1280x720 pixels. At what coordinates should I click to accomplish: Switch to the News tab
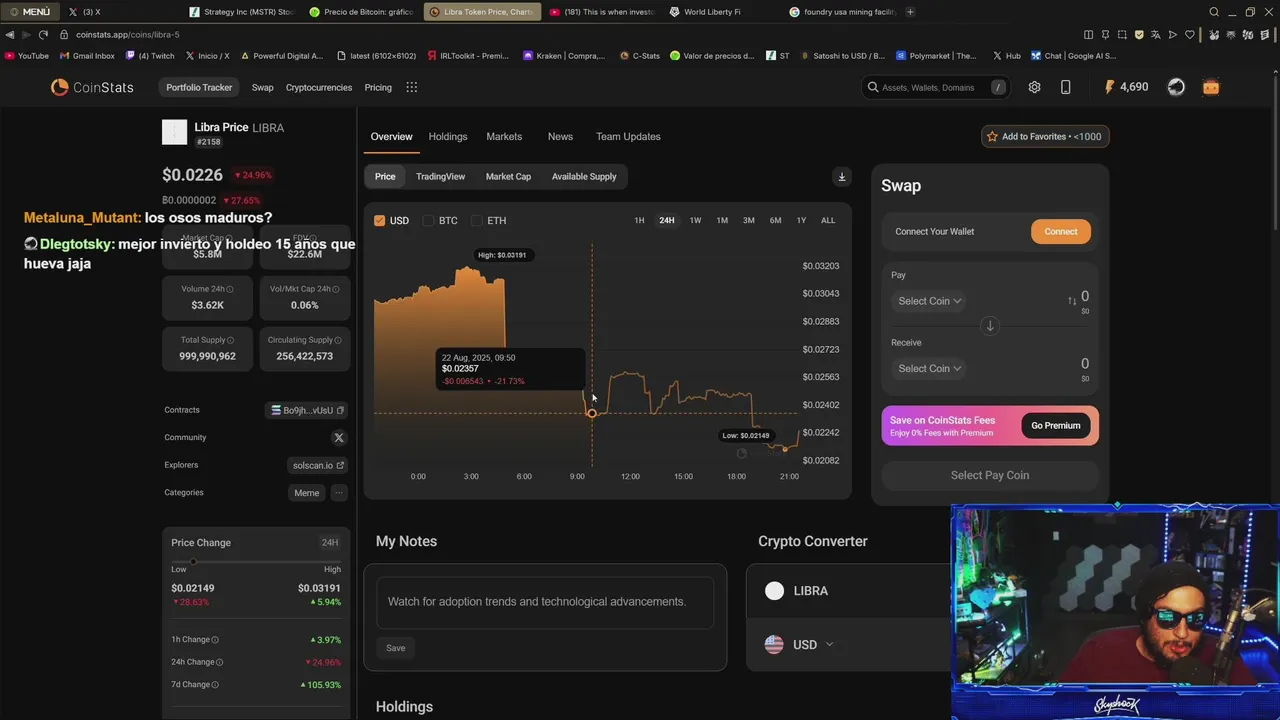[x=560, y=137]
